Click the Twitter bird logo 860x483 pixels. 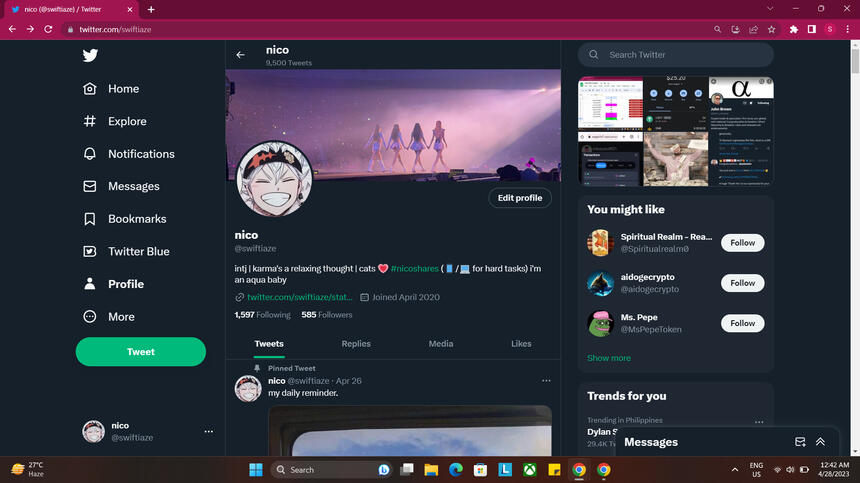click(90, 55)
